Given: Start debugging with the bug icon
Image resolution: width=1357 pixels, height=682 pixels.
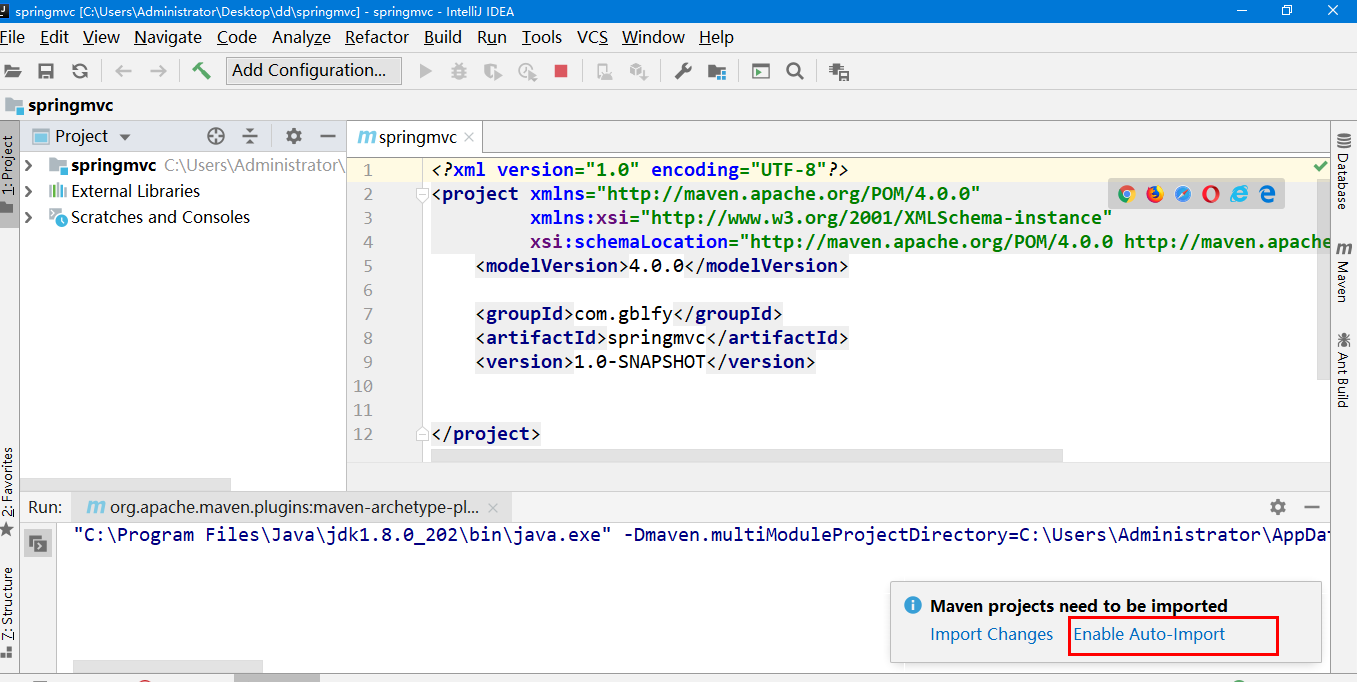Looking at the screenshot, I should [459, 71].
